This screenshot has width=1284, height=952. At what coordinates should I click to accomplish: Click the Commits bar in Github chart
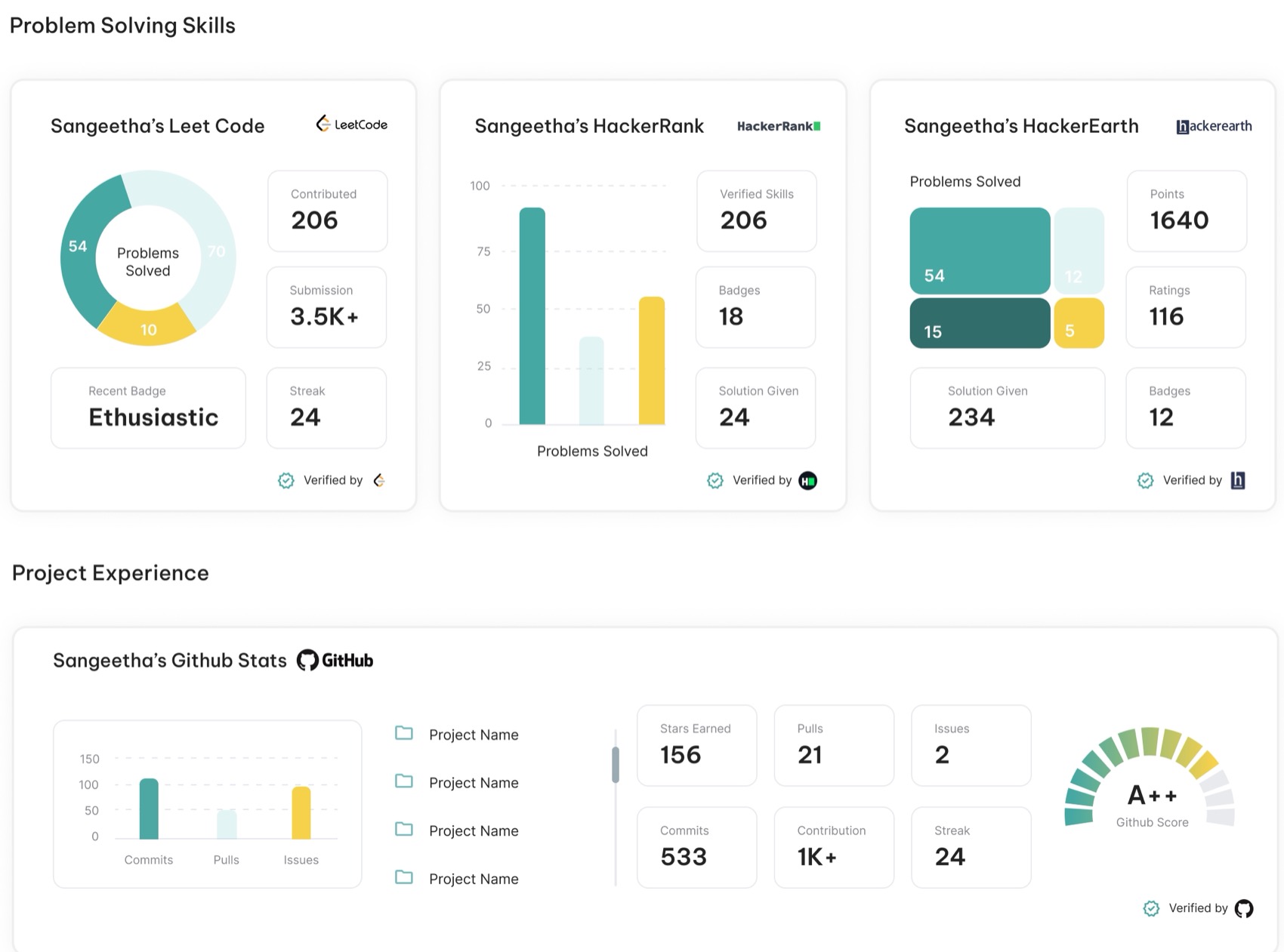coord(149,809)
